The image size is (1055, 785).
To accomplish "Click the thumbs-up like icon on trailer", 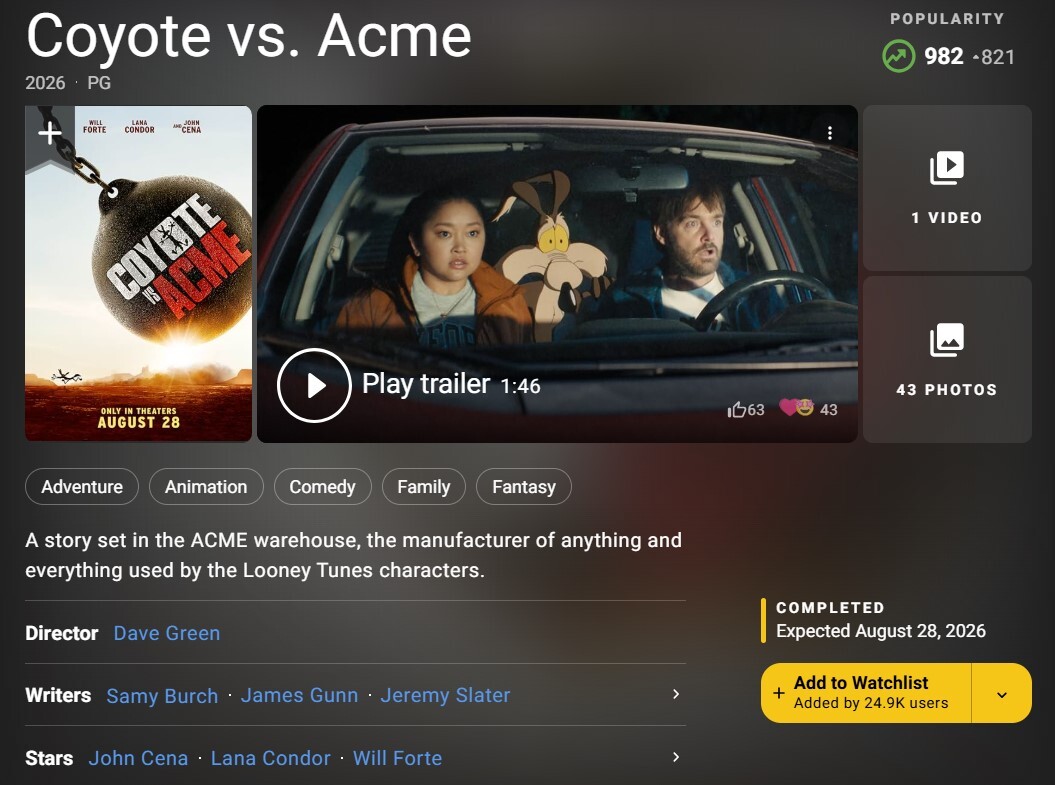I will pos(736,410).
